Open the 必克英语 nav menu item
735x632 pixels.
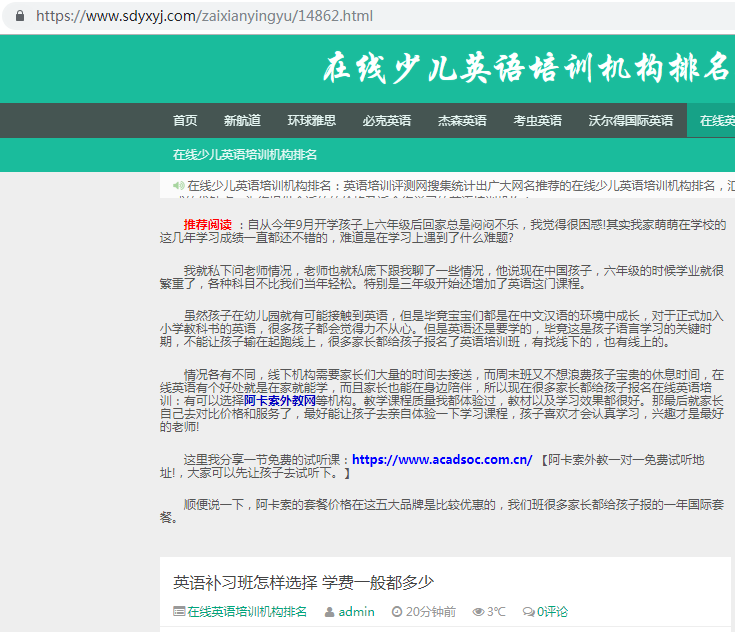386,120
